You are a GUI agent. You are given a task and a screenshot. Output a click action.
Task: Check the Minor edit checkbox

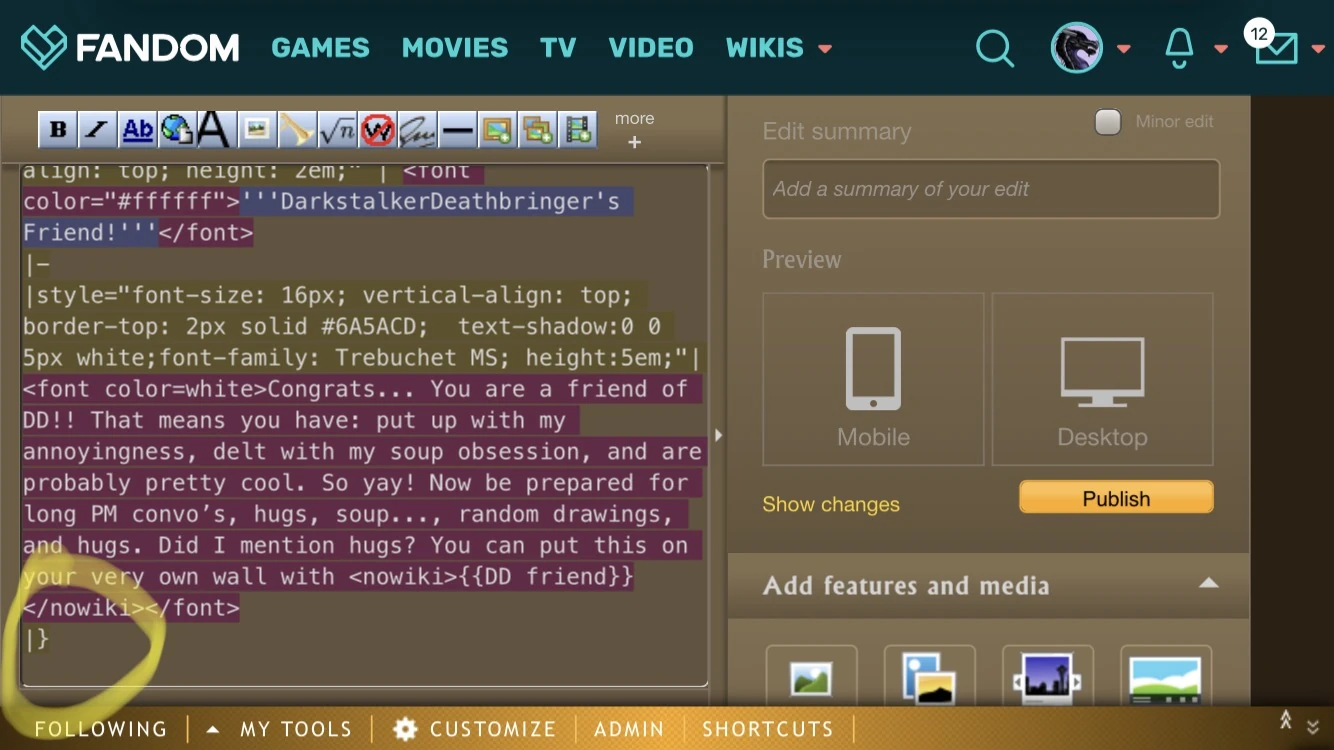pyautogui.click(x=1107, y=122)
